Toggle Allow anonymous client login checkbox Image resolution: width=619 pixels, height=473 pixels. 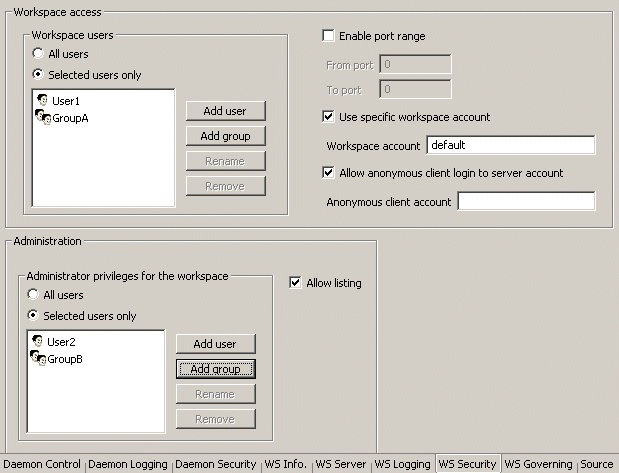pyautogui.click(x=328, y=173)
